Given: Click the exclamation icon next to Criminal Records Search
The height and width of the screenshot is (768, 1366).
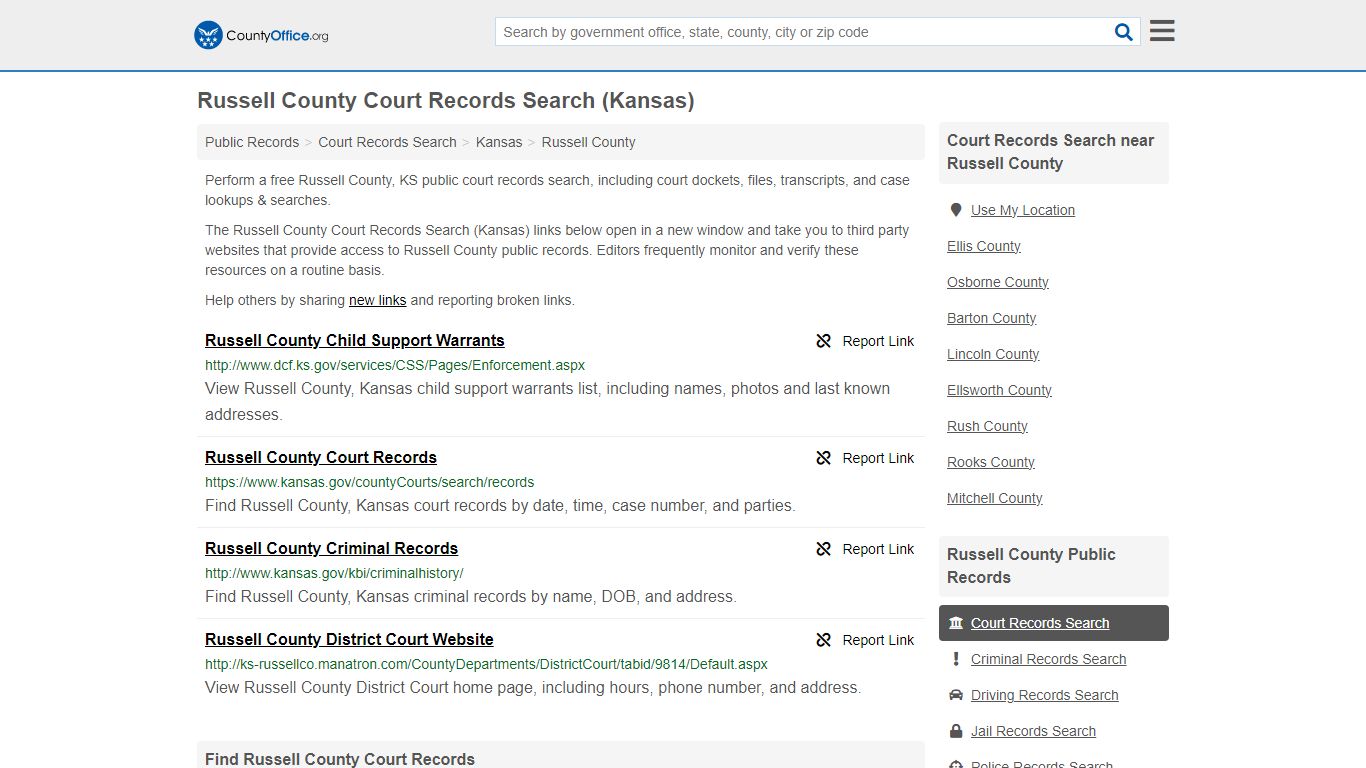Looking at the screenshot, I should pos(956,659).
